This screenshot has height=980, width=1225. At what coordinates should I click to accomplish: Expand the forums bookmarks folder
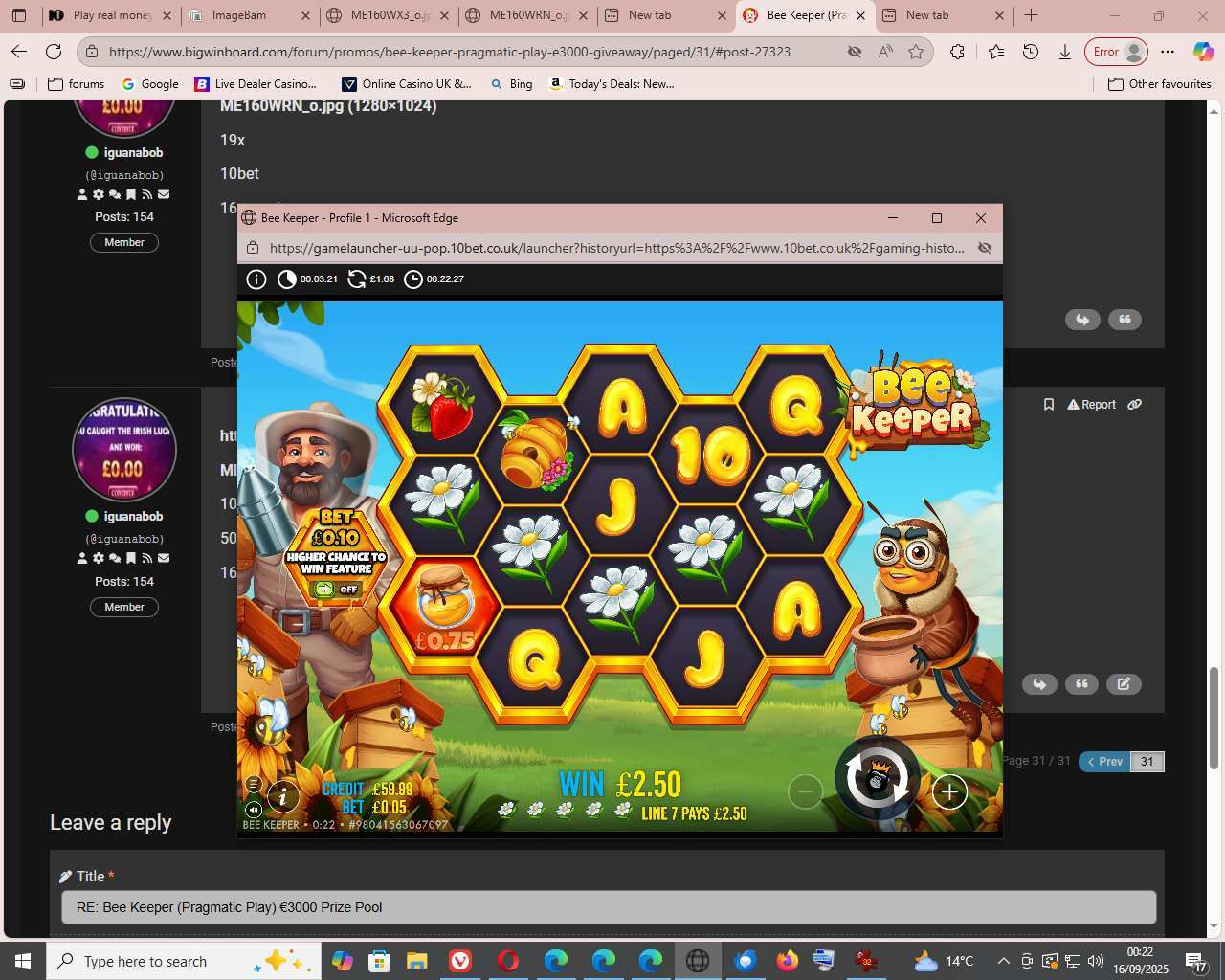(76, 84)
